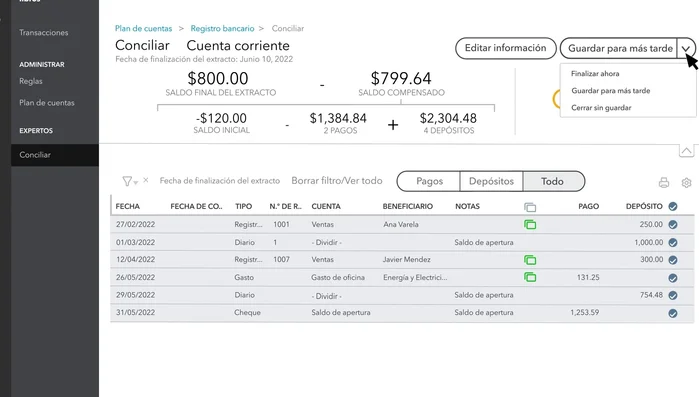Select the 27/02/2022 date cell
The image size is (699, 397).
(x=136, y=225)
